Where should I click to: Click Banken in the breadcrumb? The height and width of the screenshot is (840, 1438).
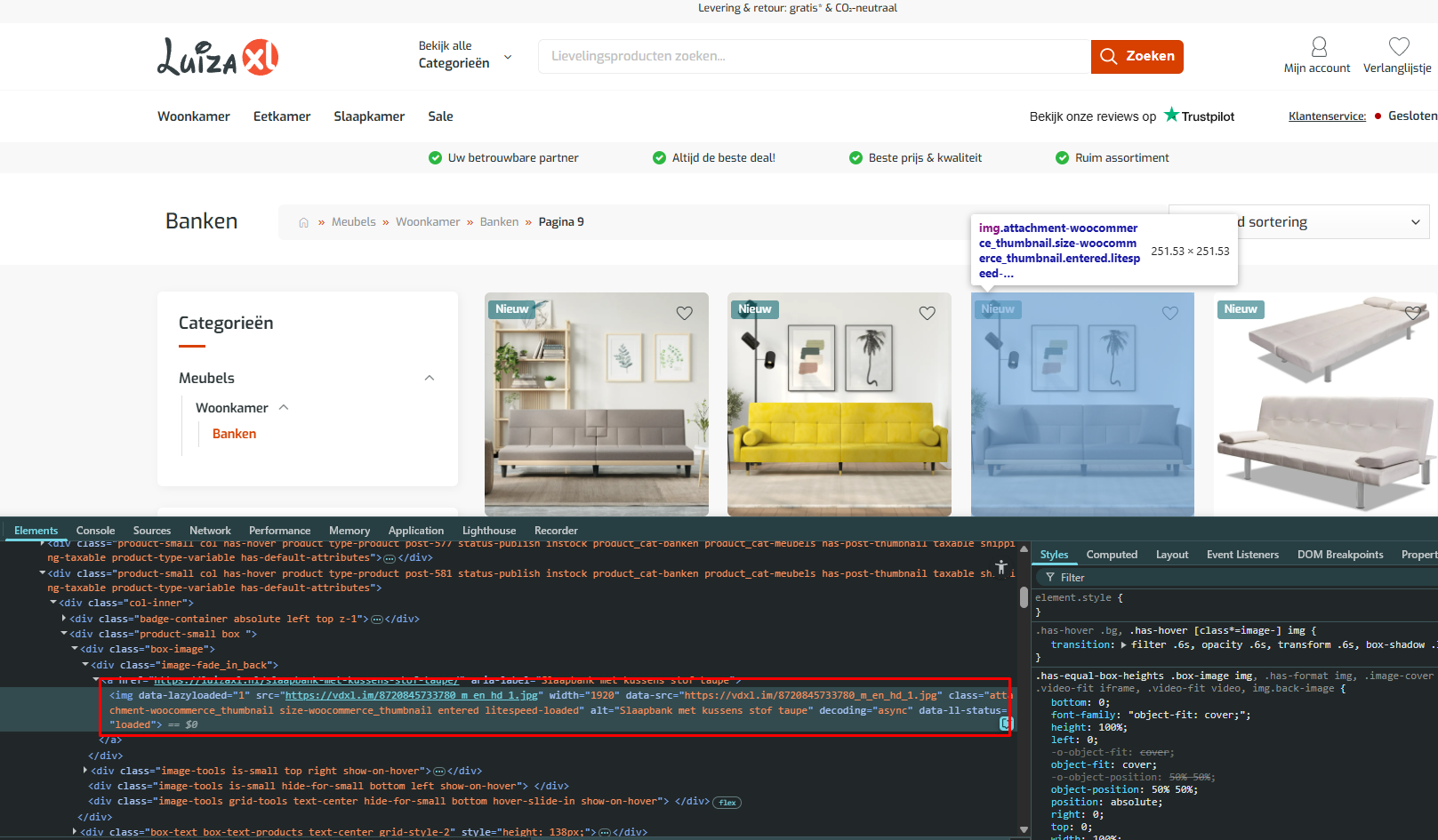tap(499, 222)
